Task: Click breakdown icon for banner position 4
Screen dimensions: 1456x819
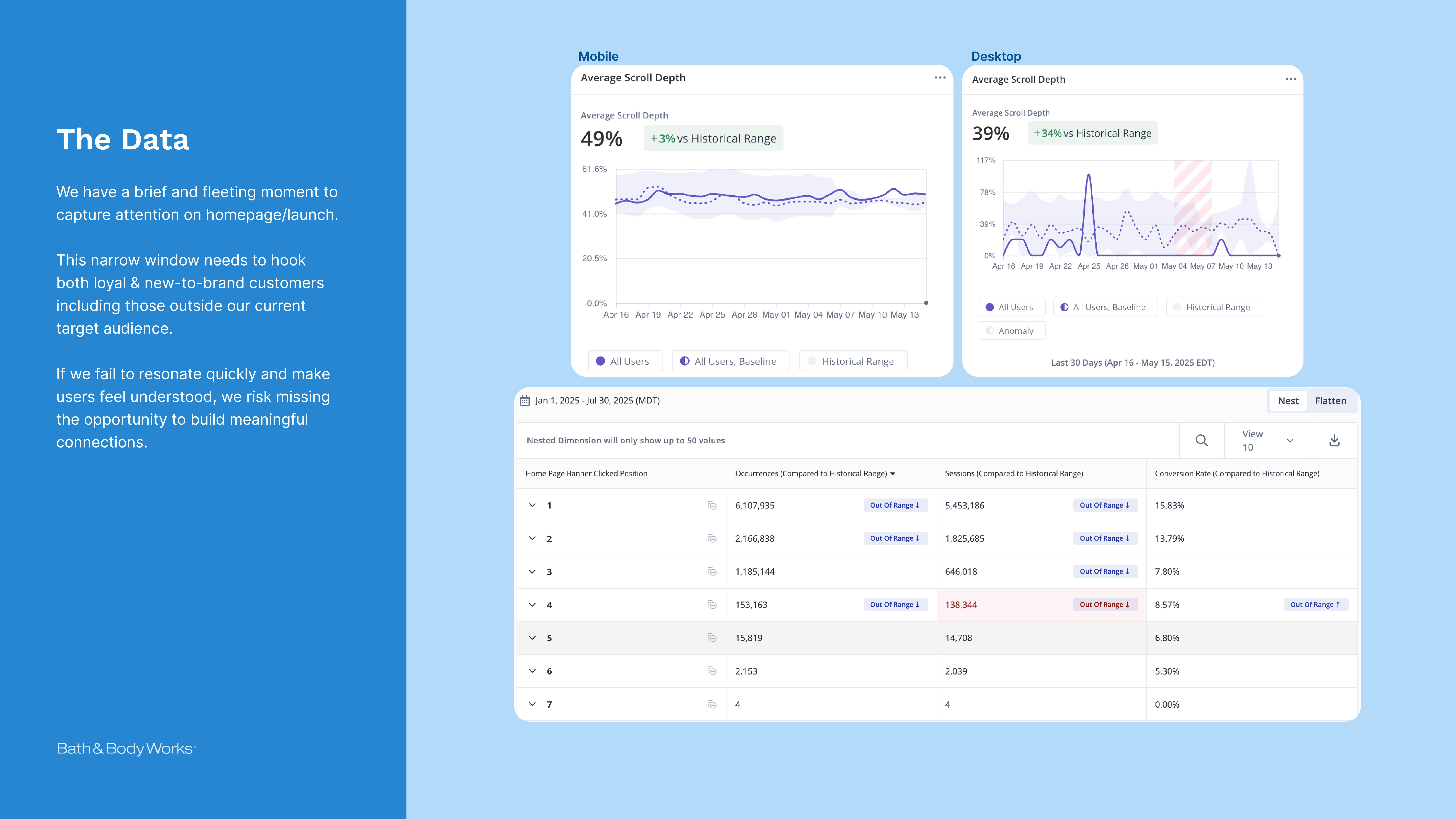Action: tap(712, 605)
